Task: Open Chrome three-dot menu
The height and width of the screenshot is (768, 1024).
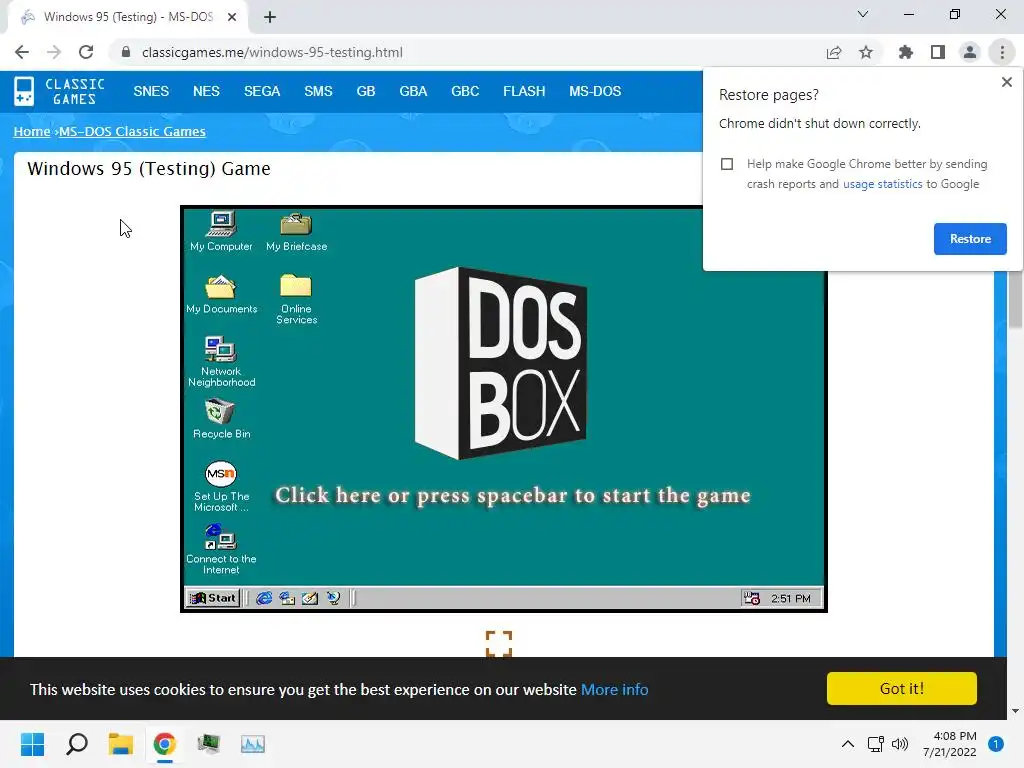Action: coord(1002,52)
